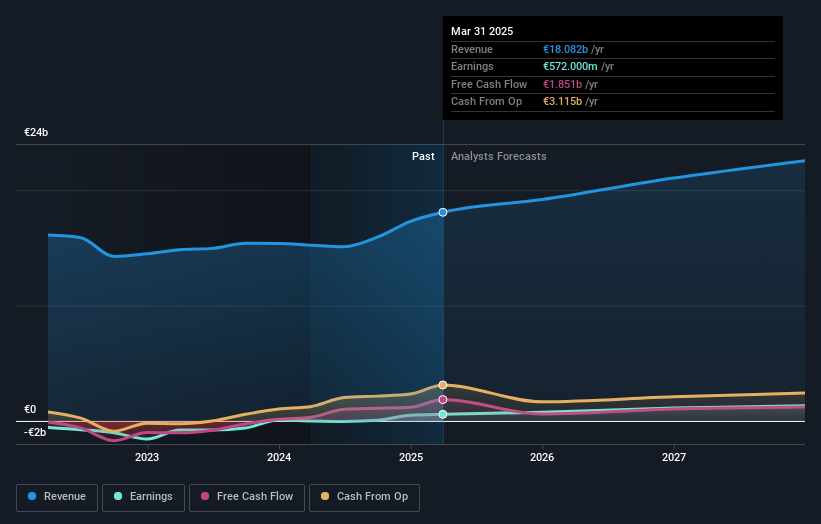
Task: Click the €1.851b free cash flow value
Action: pos(562,84)
